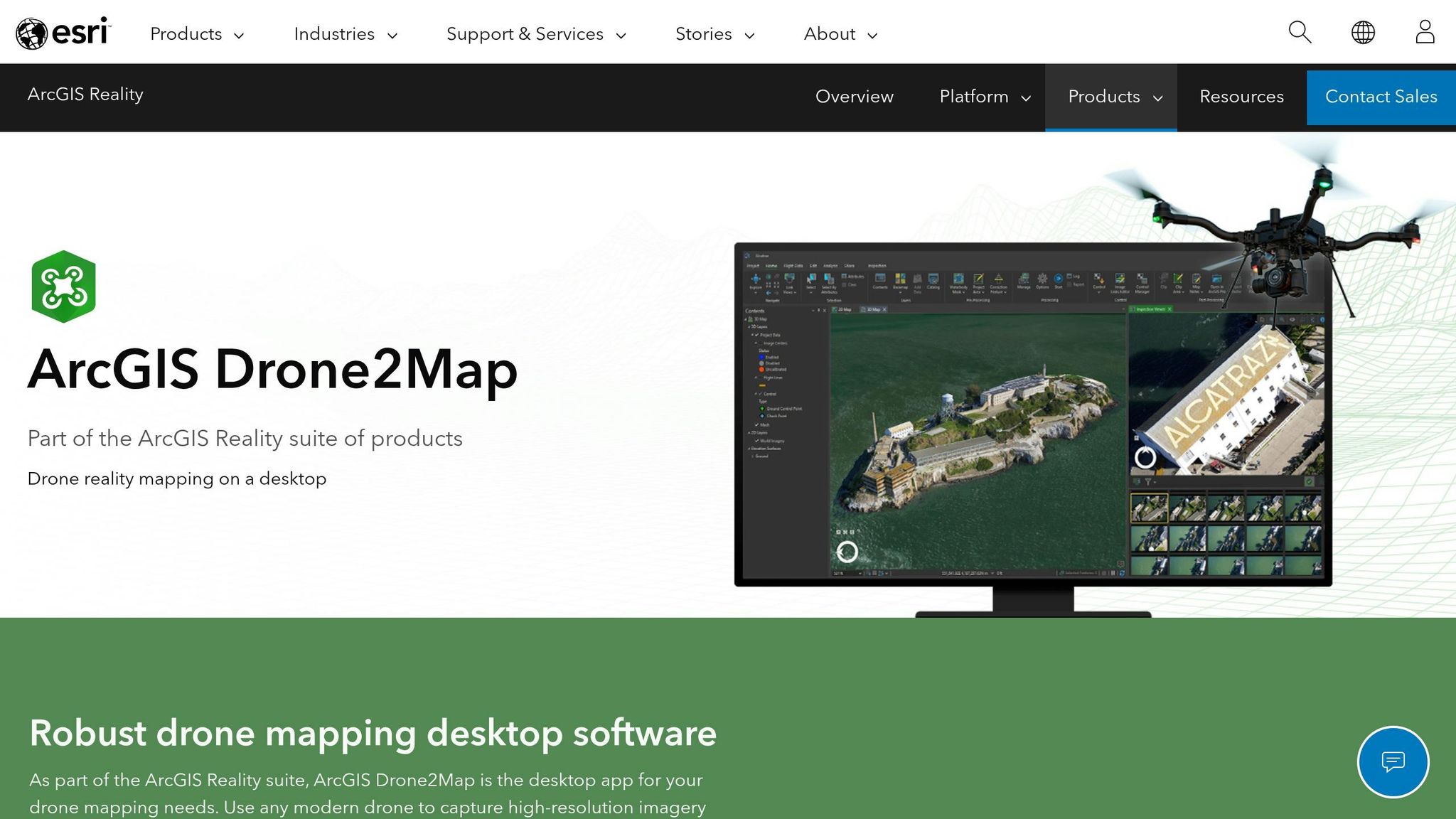Screen dimensions: 1456x819
Task: Click the green Drone2Map hexagon product icon
Action: pos(63,287)
